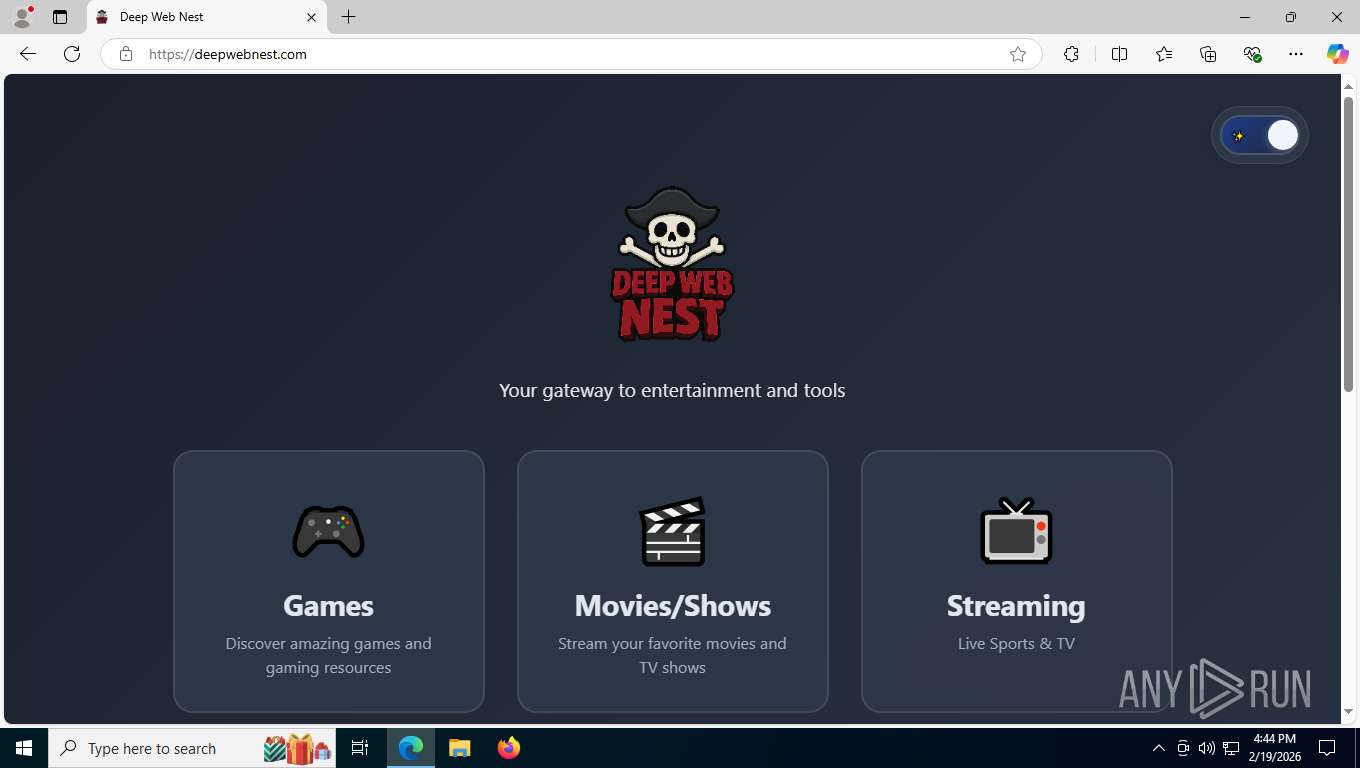Viewport: 1360px width, 768px height.
Task: Open the Streaming card
Action: pos(1017,581)
